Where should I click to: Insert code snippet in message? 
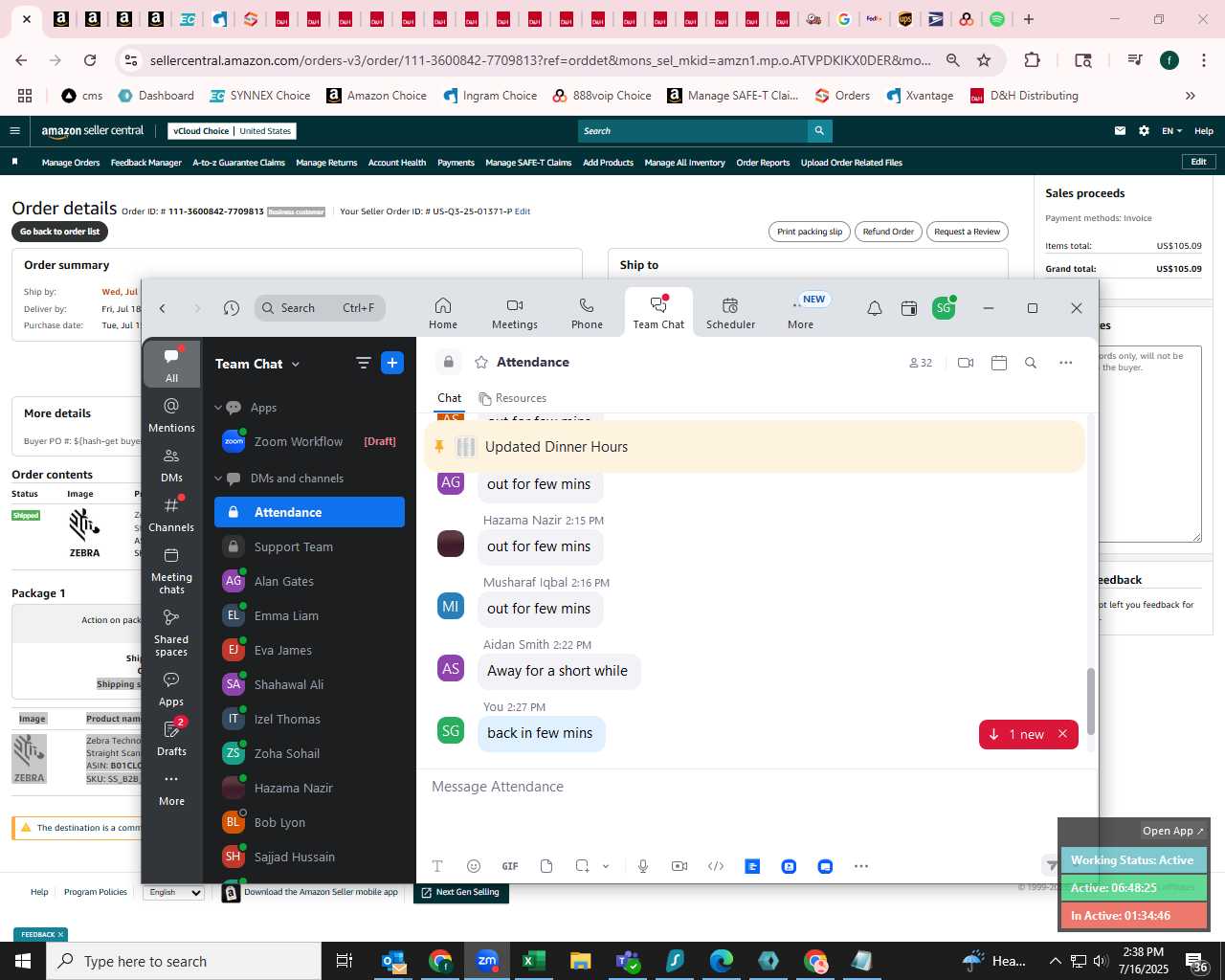point(716,866)
